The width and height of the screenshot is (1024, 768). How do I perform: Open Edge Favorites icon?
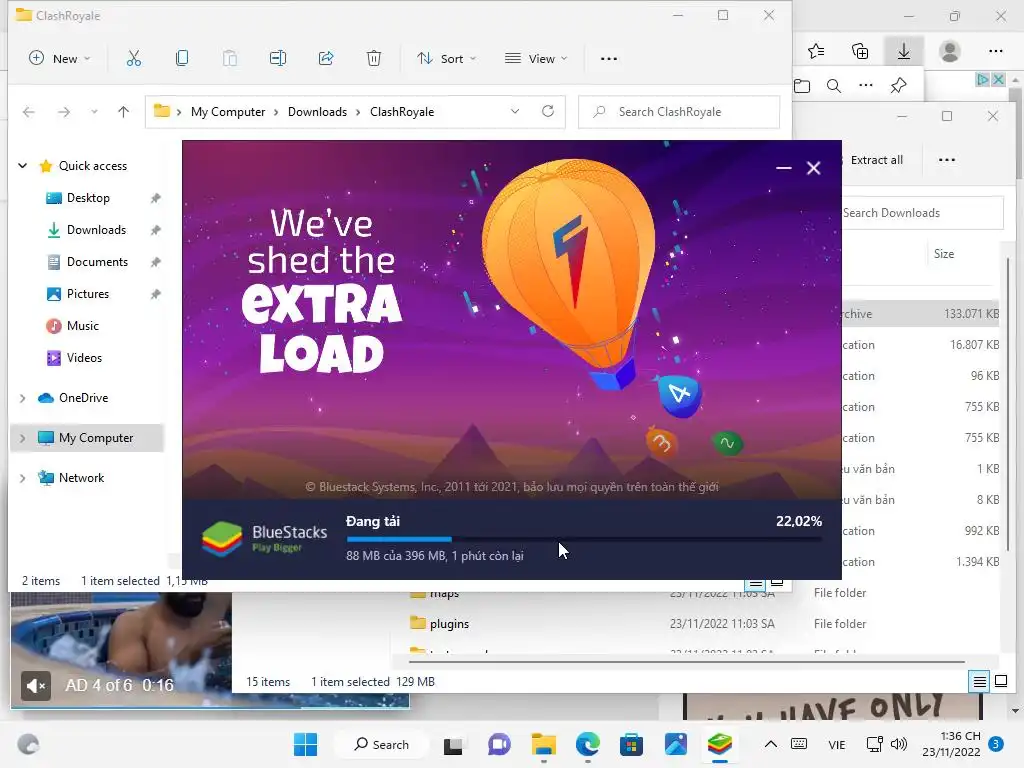tap(816, 51)
